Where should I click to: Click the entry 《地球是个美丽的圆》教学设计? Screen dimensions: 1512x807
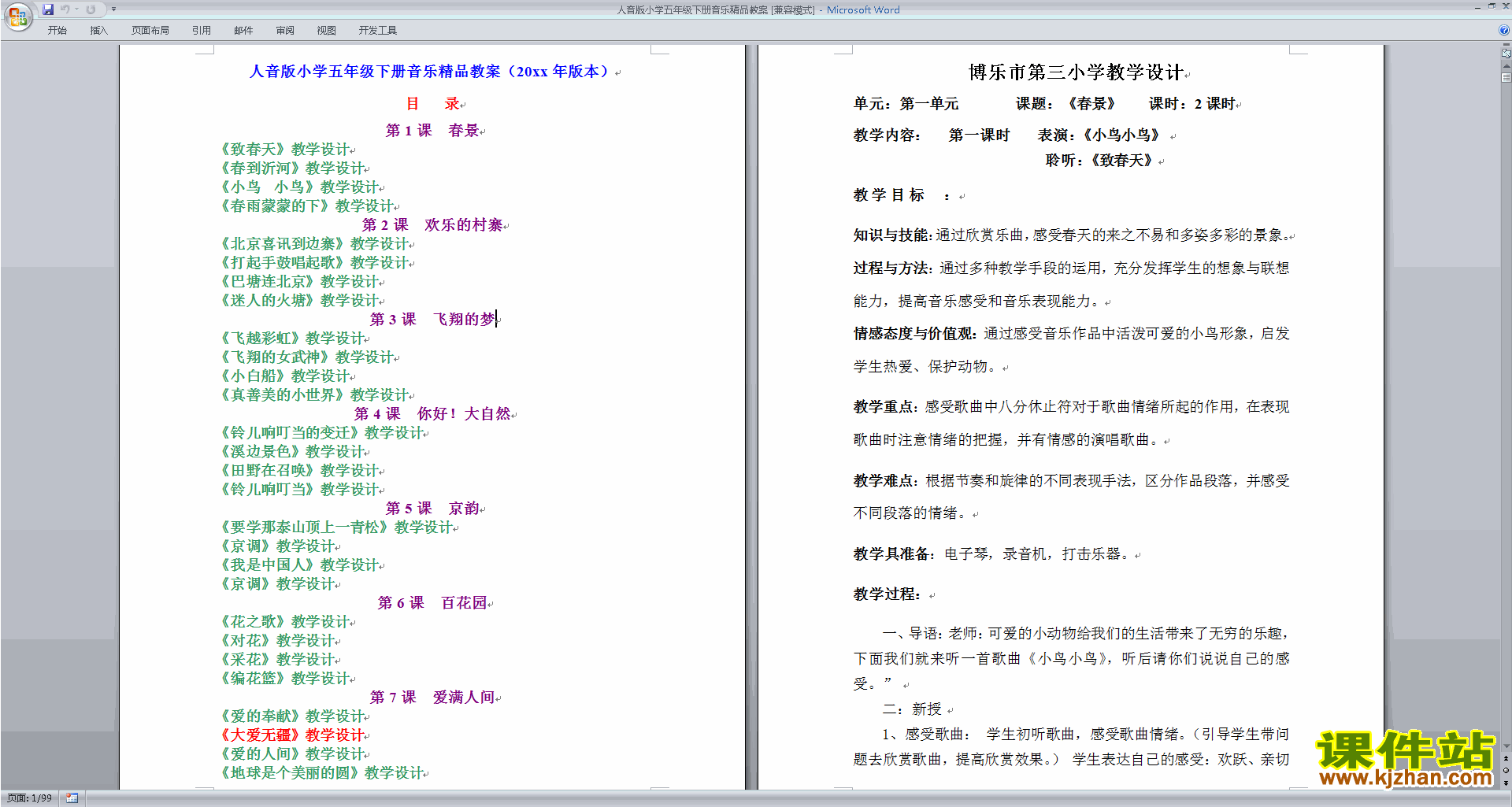click(x=321, y=773)
